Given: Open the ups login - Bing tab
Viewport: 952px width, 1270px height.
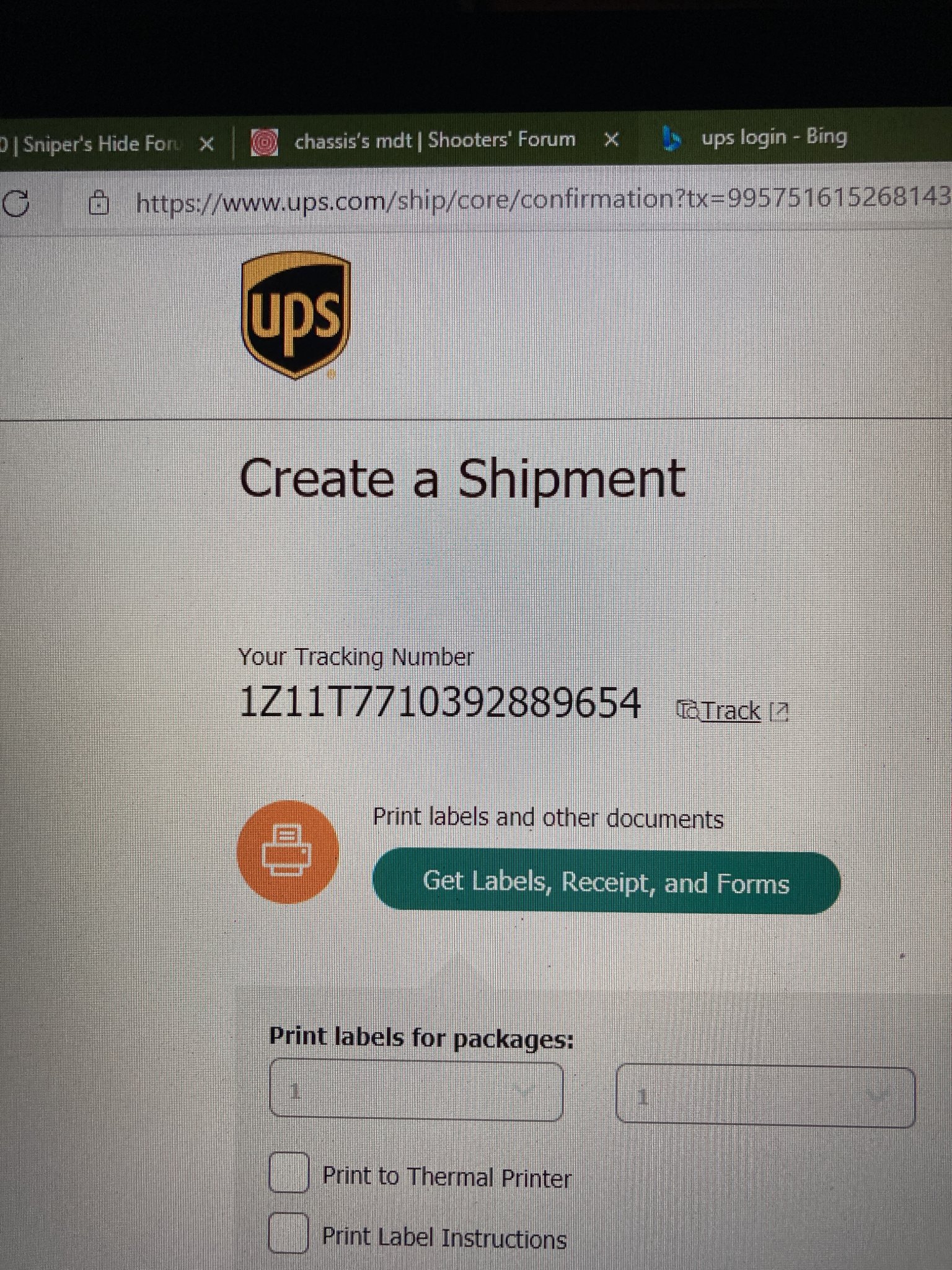Looking at the screenshot, I should [774, 137].
